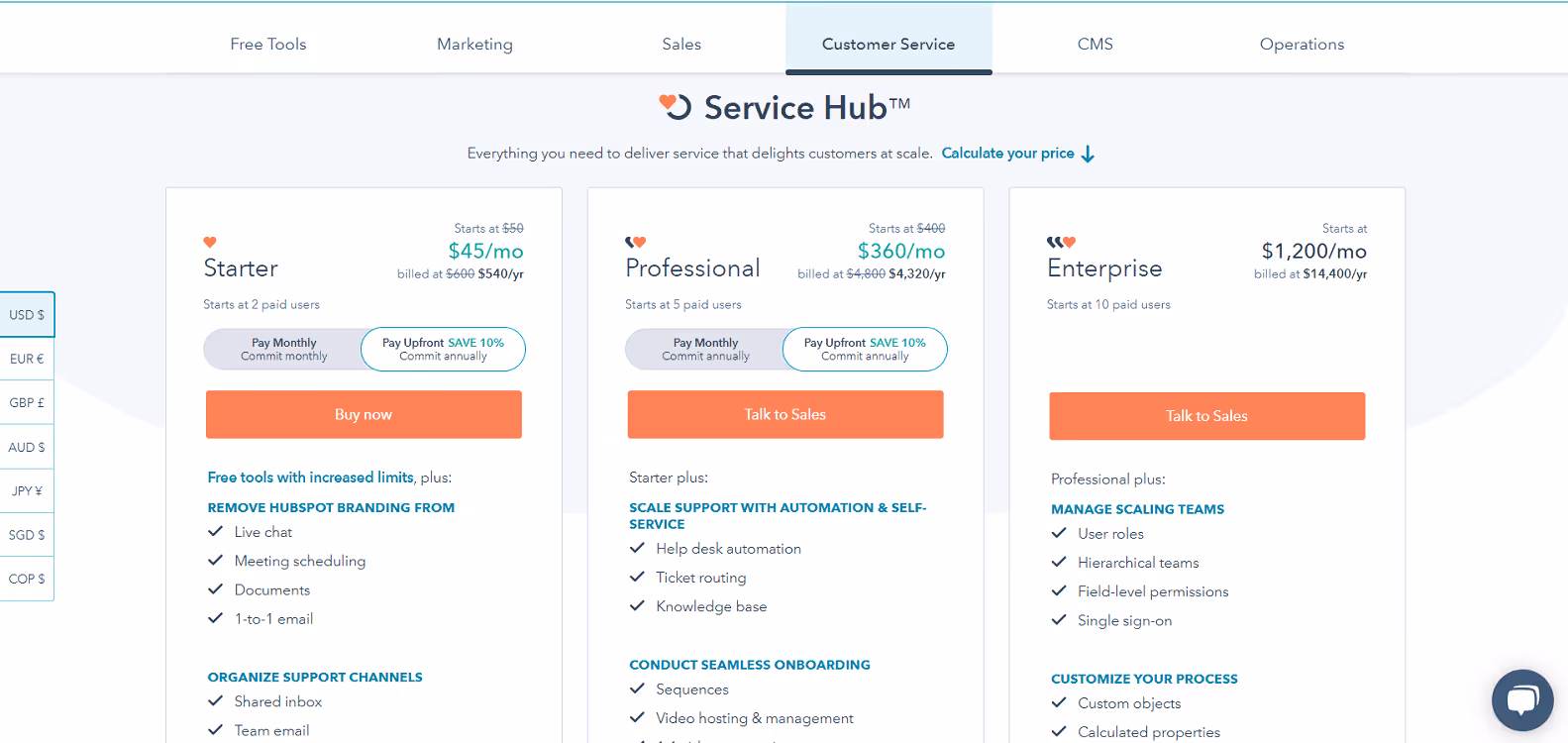The image size is (1568, 743).
Task: Click Starts at 5 paid users text
Action: coord(683,304)
